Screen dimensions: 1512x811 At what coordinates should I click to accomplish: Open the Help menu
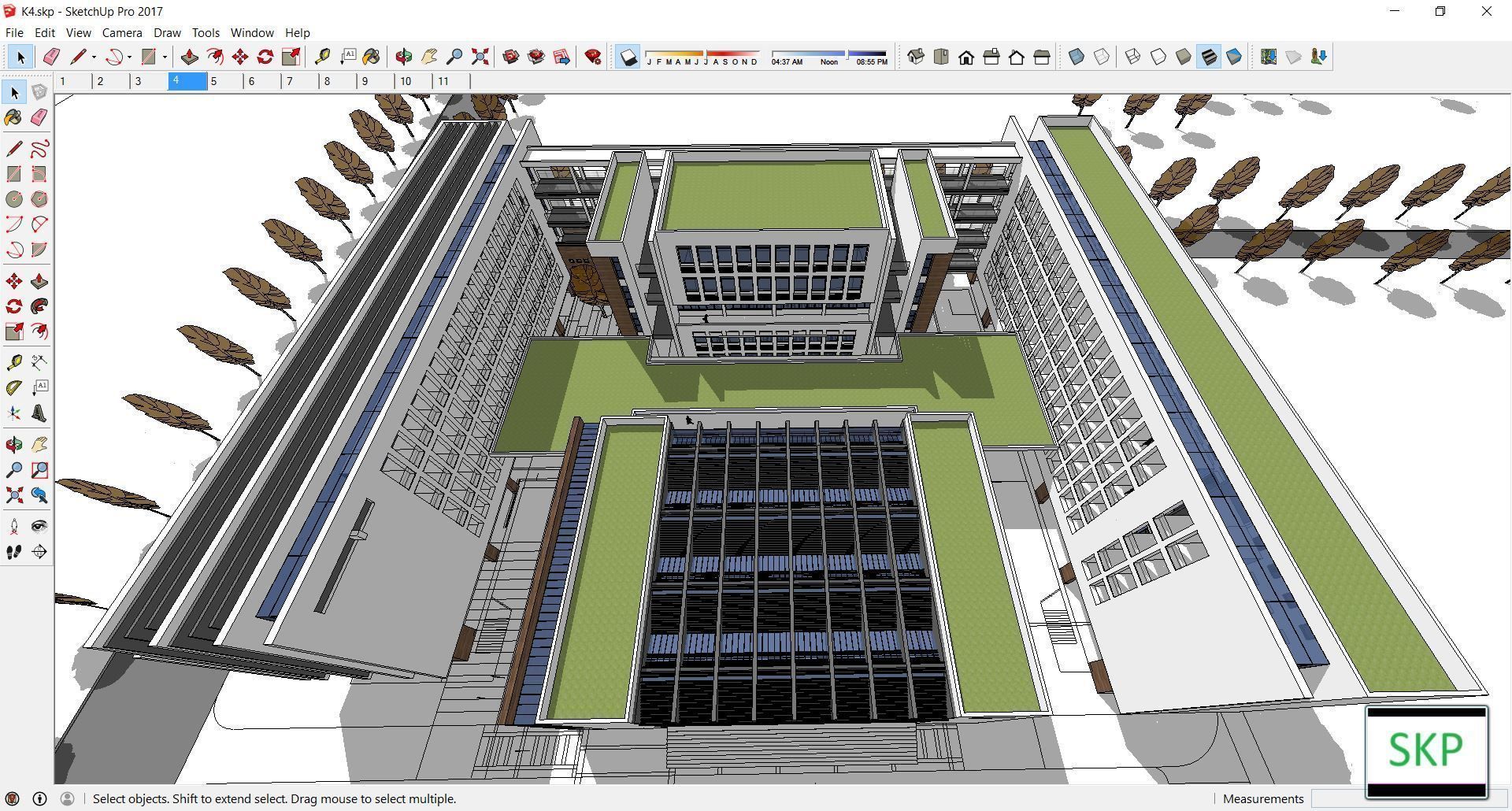point(297,32)
